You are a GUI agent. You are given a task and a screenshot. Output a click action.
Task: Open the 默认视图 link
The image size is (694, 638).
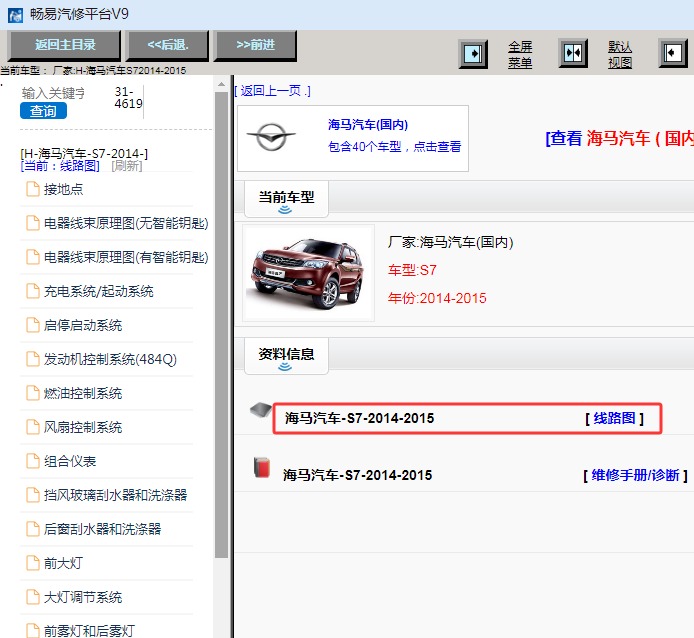coord(620,54)
